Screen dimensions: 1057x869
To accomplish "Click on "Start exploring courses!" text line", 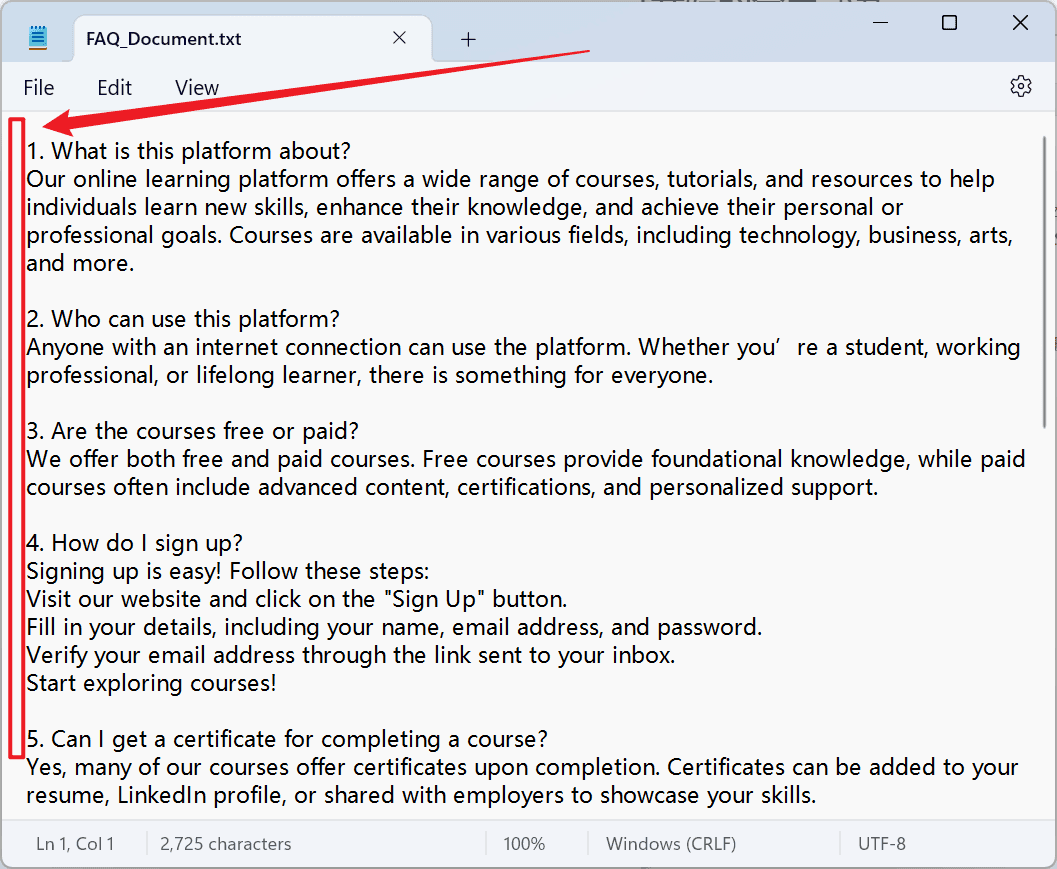I will 151,684.
